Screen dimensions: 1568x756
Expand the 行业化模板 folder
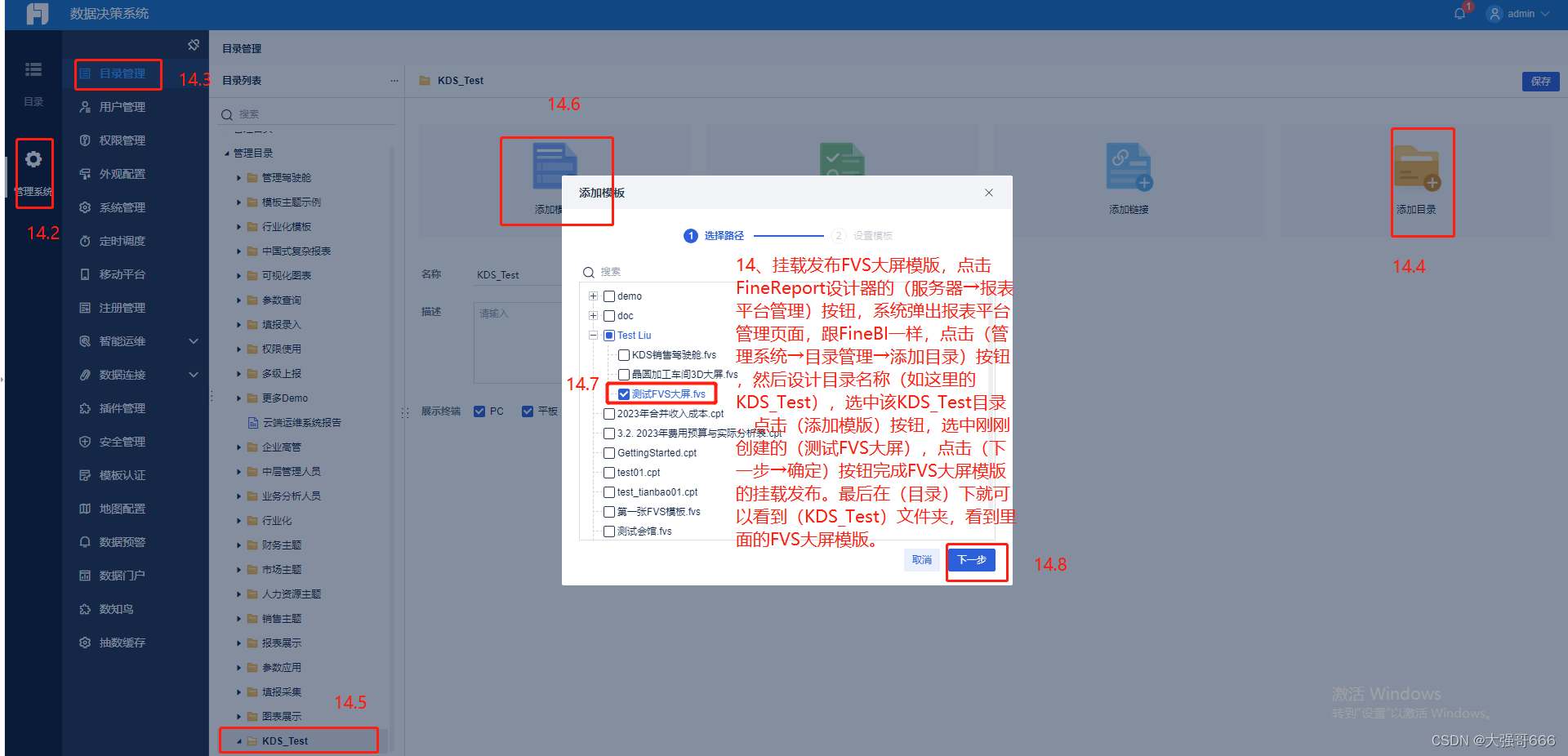[238, 227]
